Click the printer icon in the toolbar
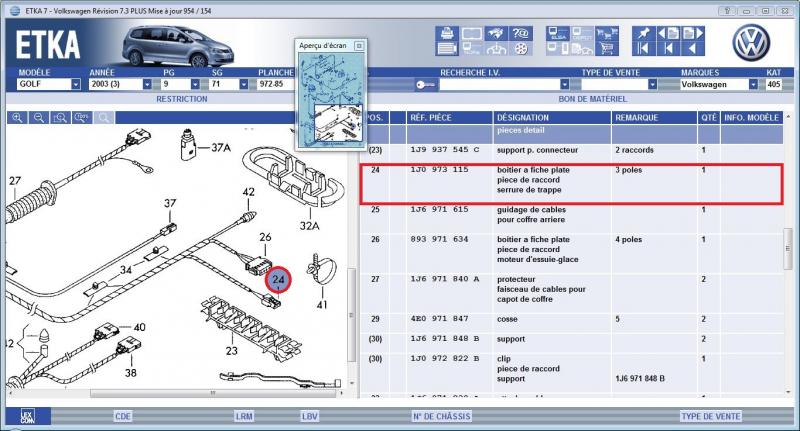This screenshot has width=800, height=431. (447, 34)
